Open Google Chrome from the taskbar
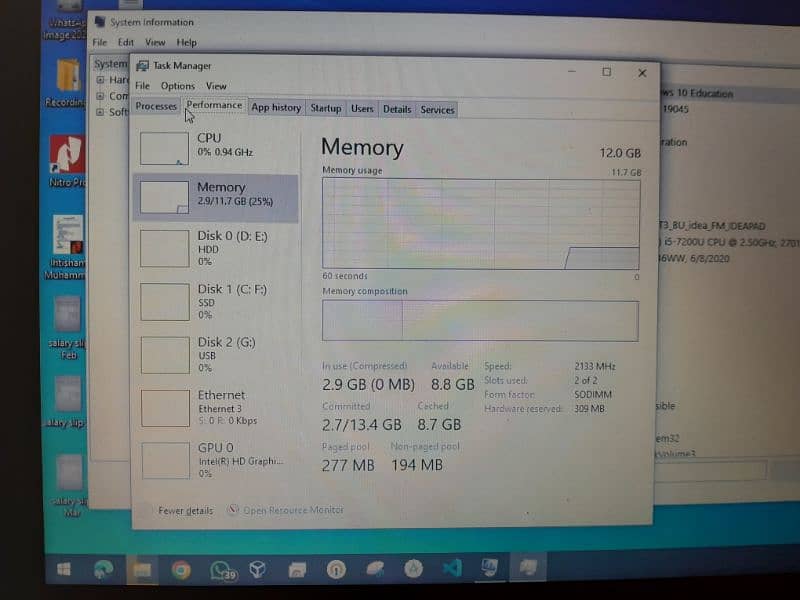 coord(181,569)
